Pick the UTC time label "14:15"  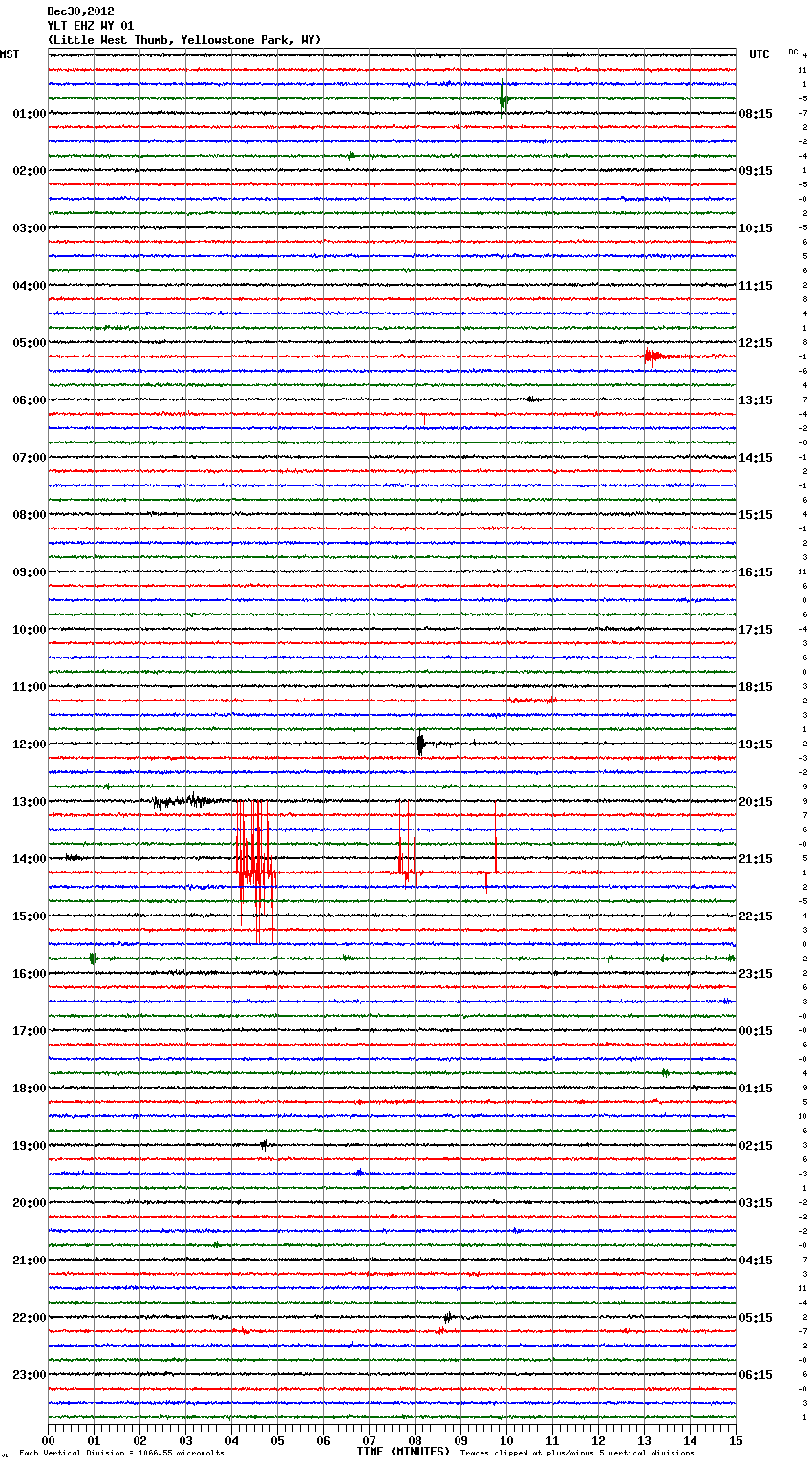(x=756, y=458)
